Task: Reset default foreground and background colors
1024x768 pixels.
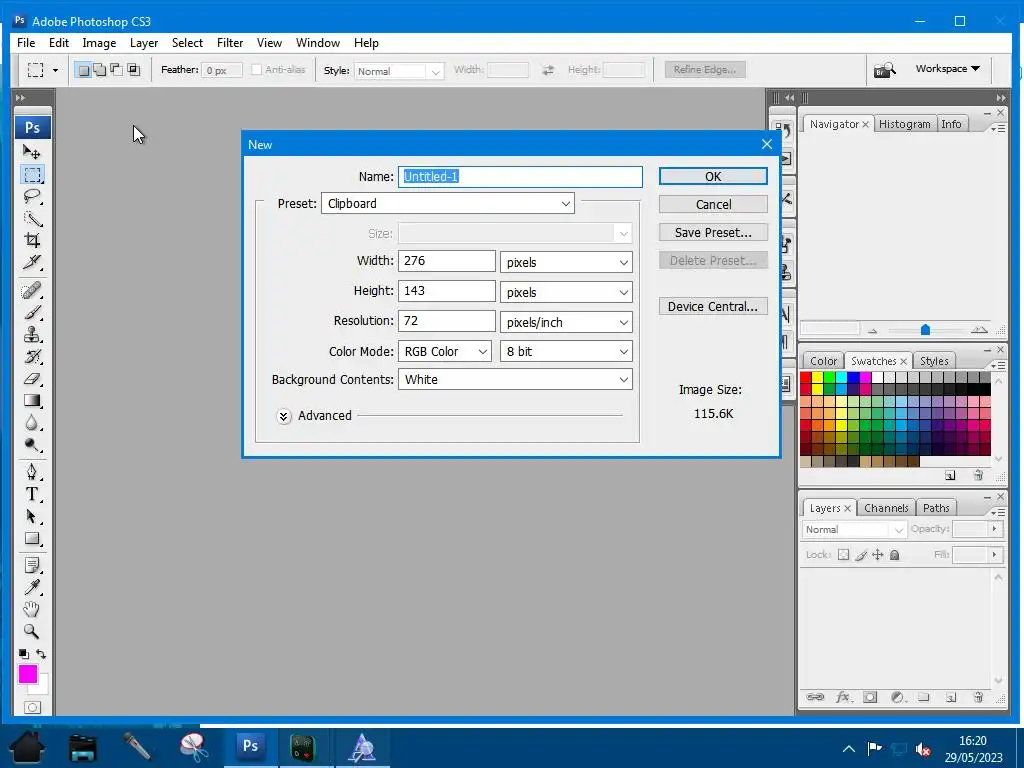Action: (24, 654)
